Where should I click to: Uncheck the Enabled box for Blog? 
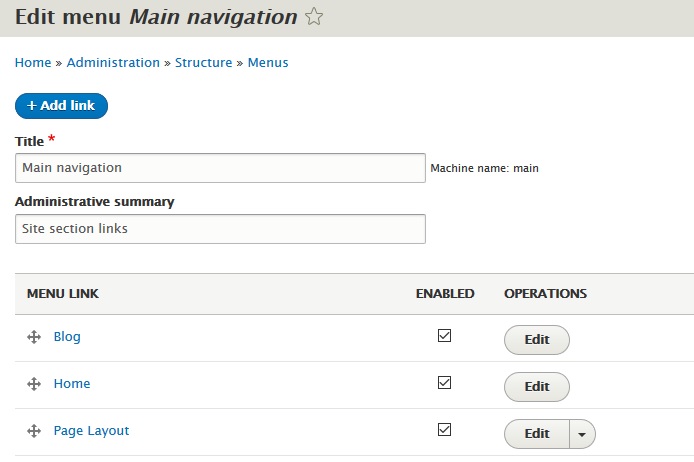pyautogui.click(x=445, y=336)
